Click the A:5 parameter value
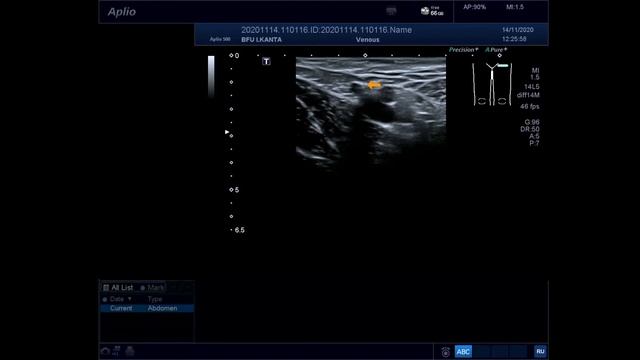This screenshot has width=640, height=360. pyautogui.click(x=534, y=136)
